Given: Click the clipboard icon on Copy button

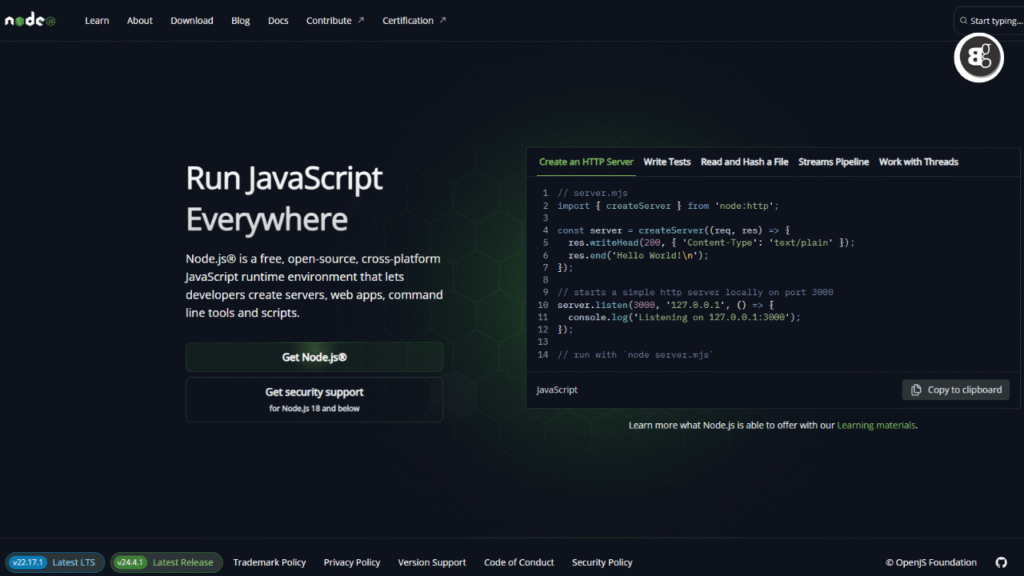Looking at the screenshot, I should tap(915, 389).
